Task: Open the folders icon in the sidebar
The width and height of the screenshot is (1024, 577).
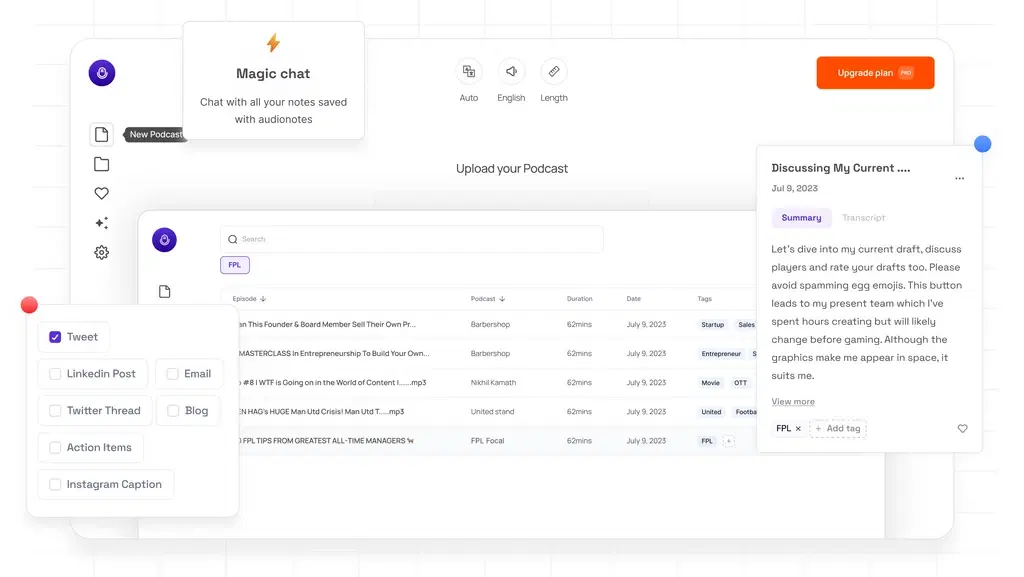Action: (101, 163)
